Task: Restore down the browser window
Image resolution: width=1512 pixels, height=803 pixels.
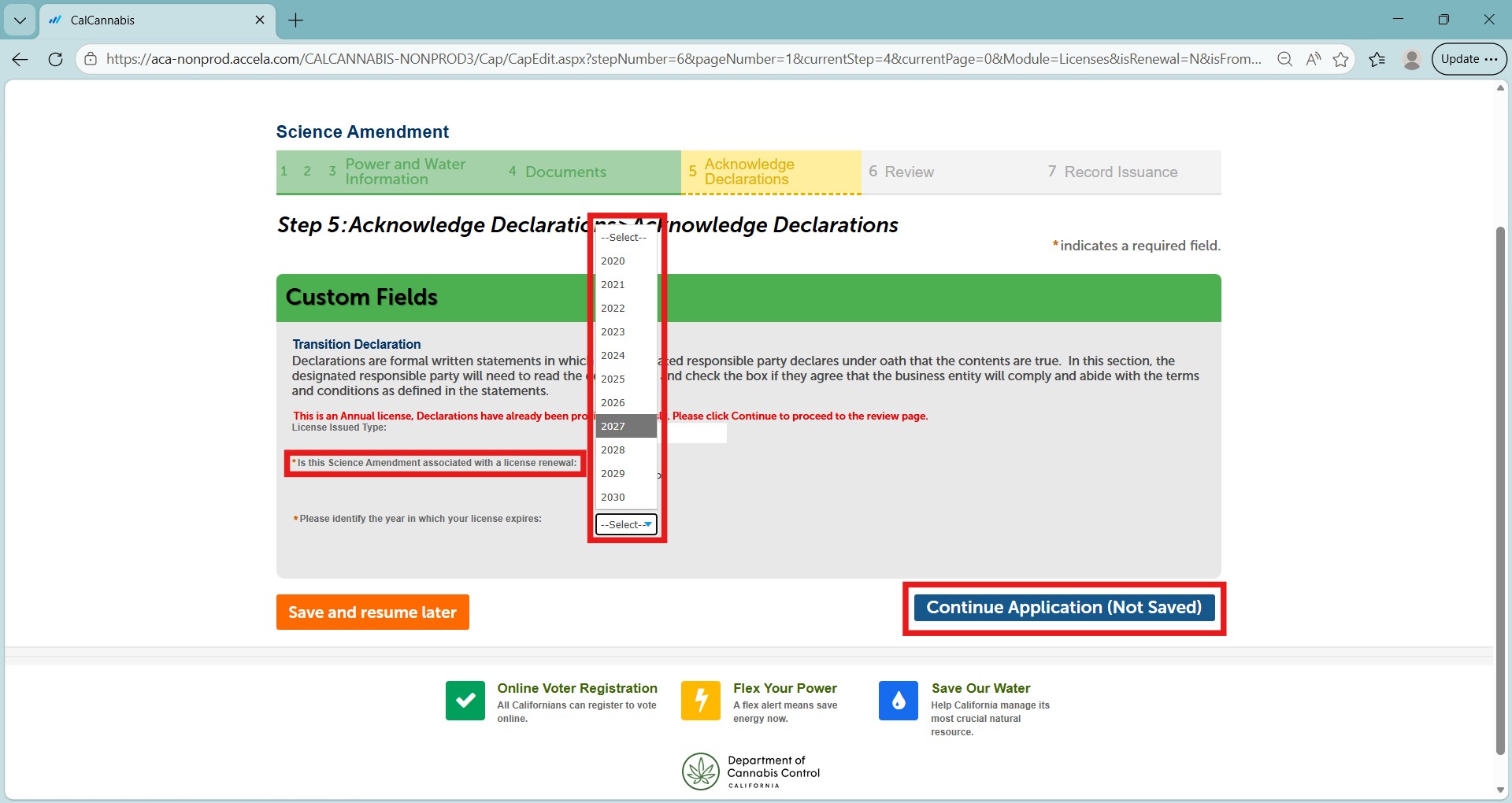Action: [1443, 20]
